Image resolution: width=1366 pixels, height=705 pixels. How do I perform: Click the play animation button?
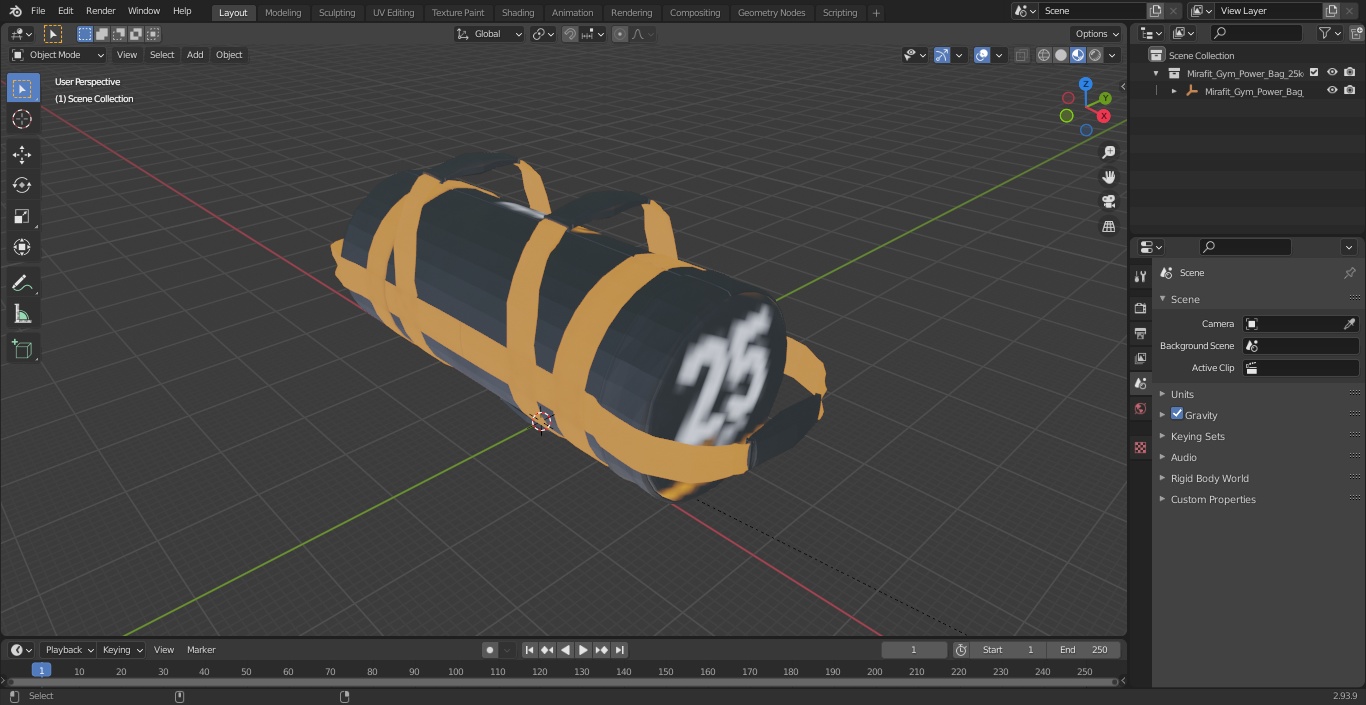click(583, 650)
